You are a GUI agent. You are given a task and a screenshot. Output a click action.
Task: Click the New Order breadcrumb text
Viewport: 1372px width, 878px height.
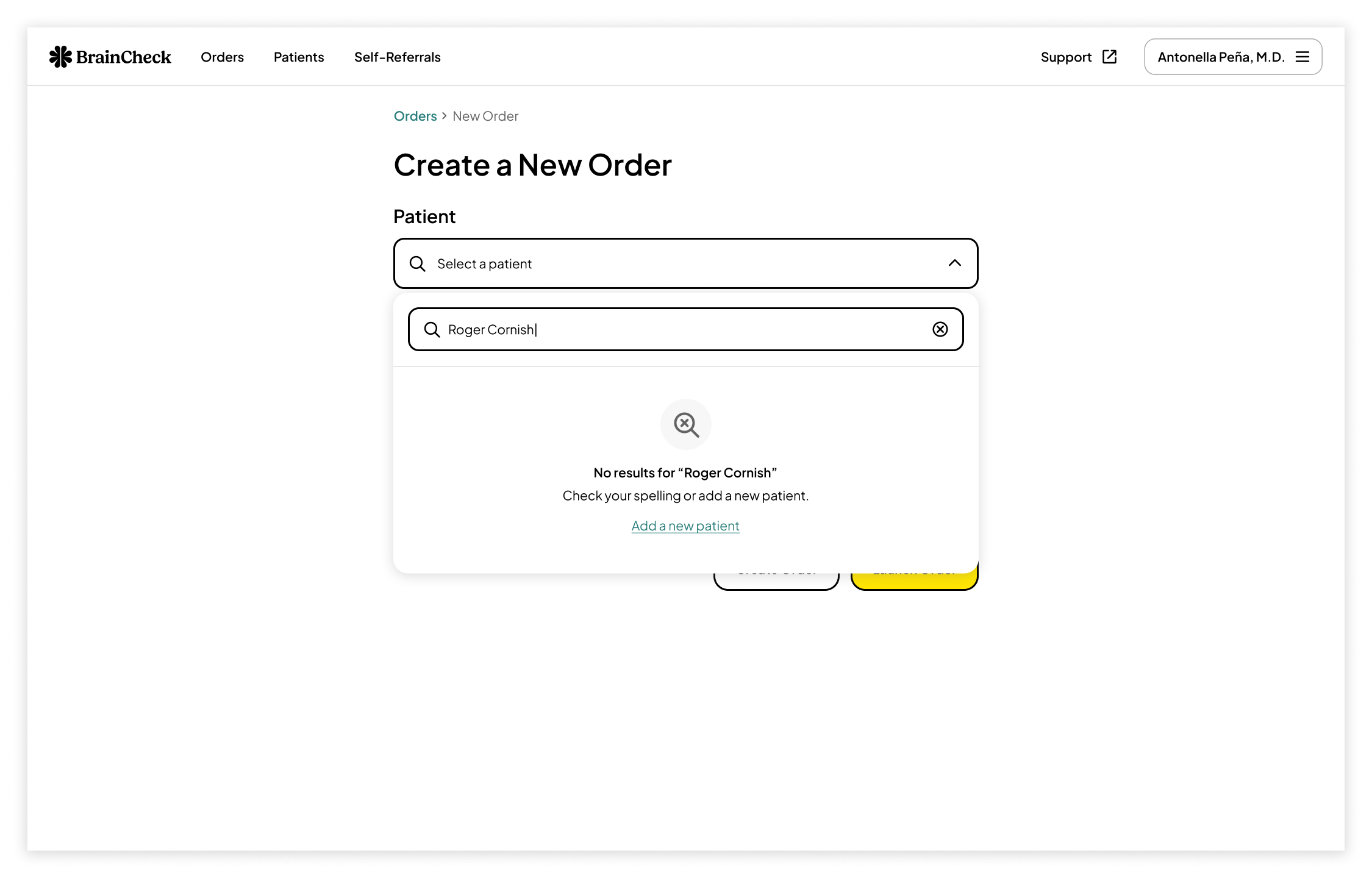click(485, 116)
